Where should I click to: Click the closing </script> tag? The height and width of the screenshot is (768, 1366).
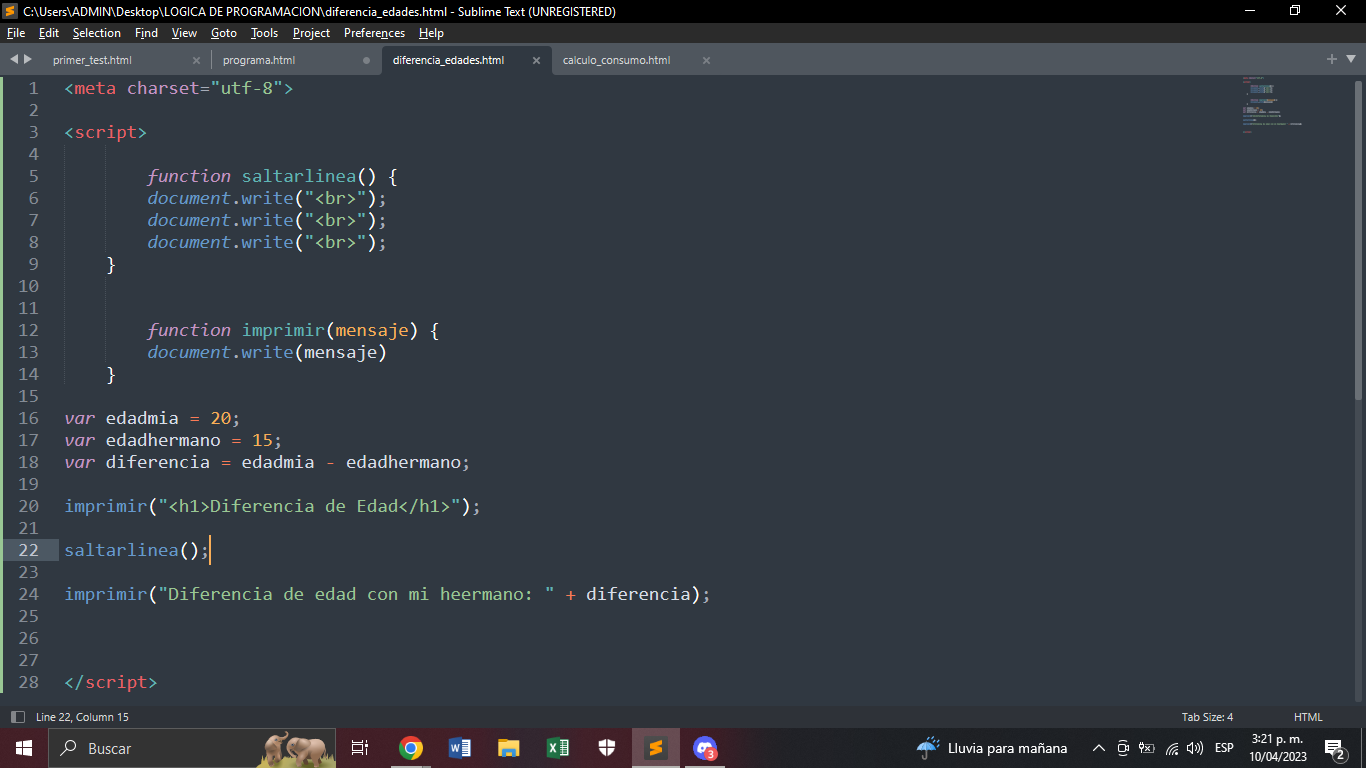[x=111, y=682]
